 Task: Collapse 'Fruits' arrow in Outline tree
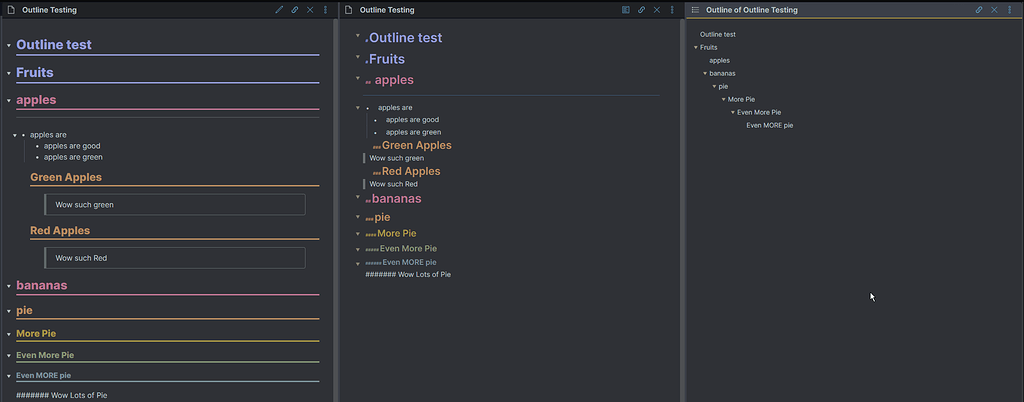tap(696, 48)
